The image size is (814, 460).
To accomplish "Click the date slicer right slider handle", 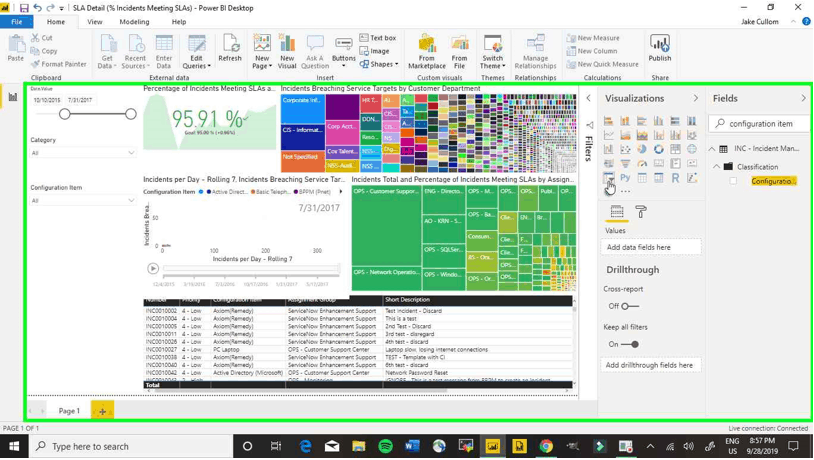I will pyautogui.click(x=131, y=114).
